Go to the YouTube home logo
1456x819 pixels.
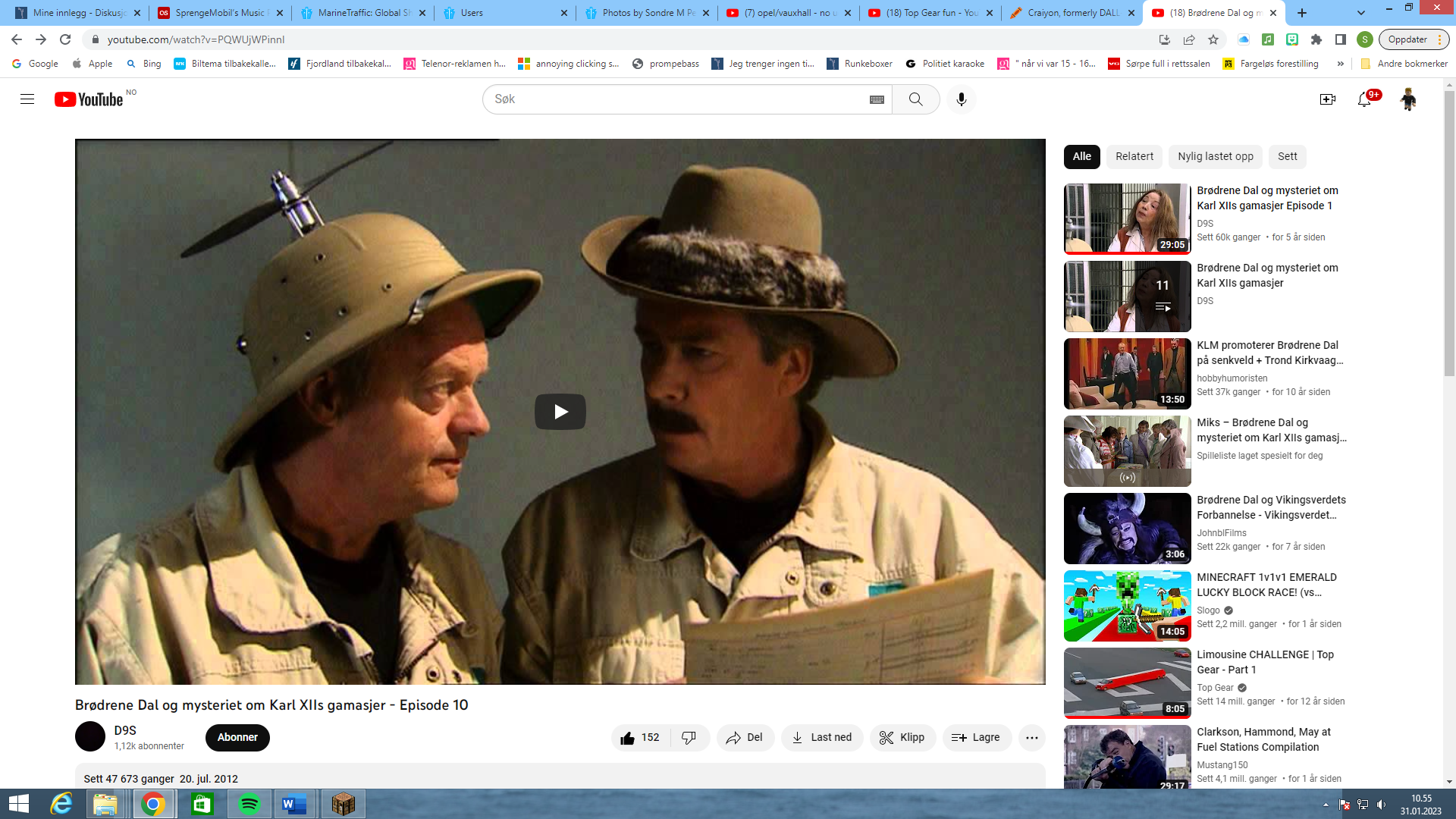coord(89,99)
